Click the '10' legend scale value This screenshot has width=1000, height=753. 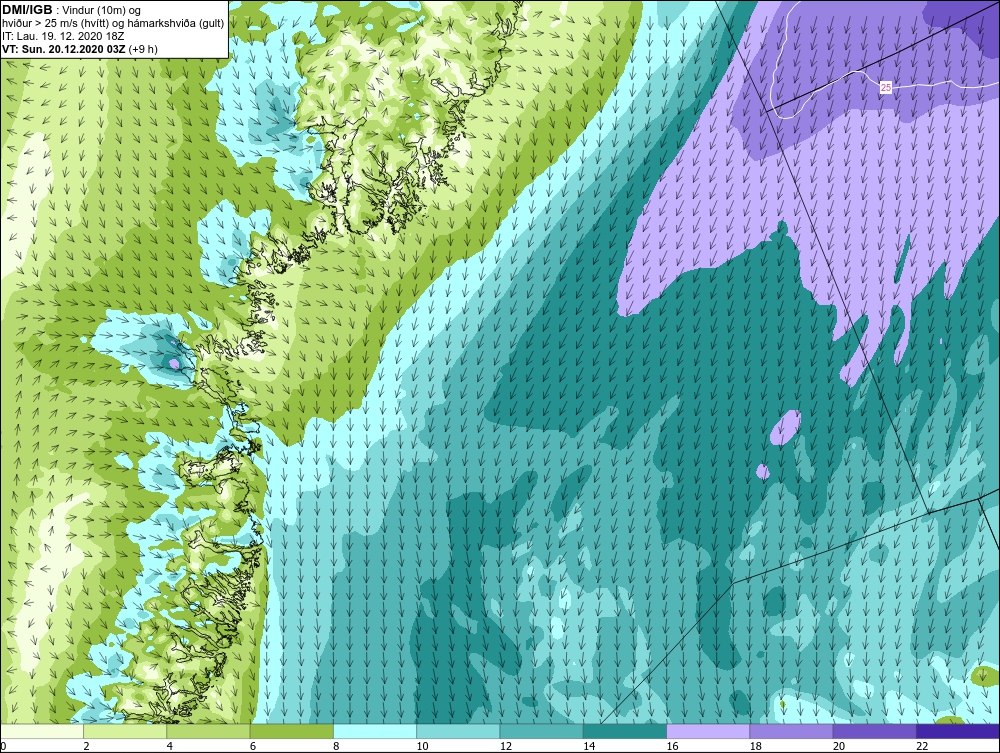pyautogui.click(x=422, y=747)
